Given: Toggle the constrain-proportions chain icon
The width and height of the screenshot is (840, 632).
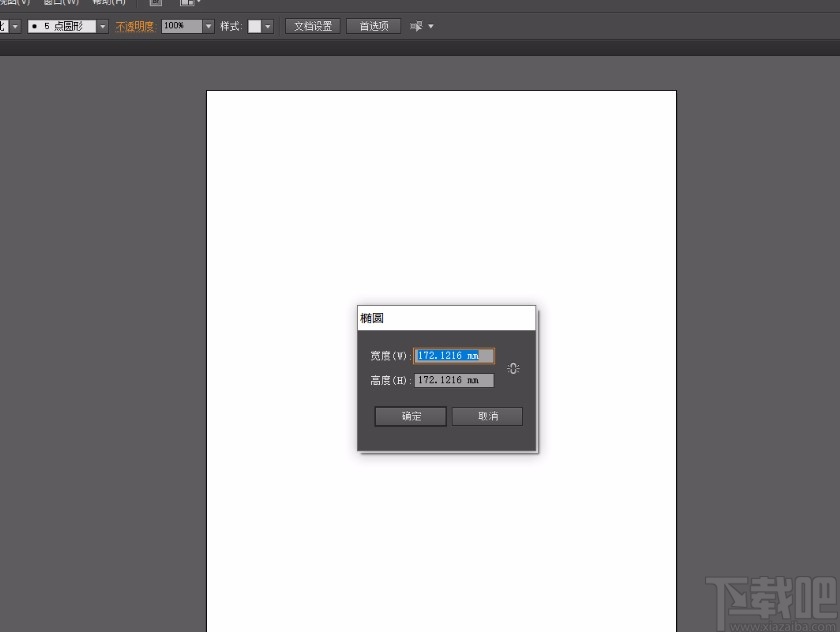Looking at the screenshot, I should pos(513,368).
